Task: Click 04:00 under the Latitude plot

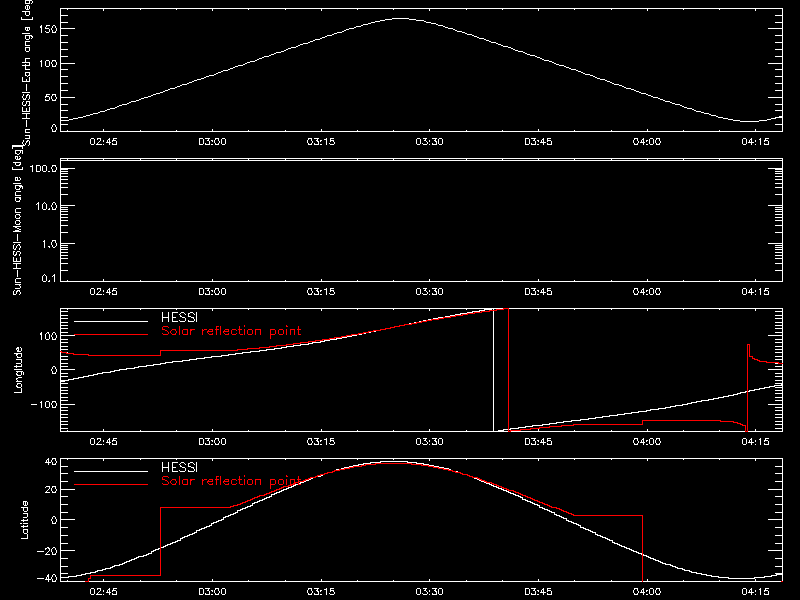Action: coord(647,592)
